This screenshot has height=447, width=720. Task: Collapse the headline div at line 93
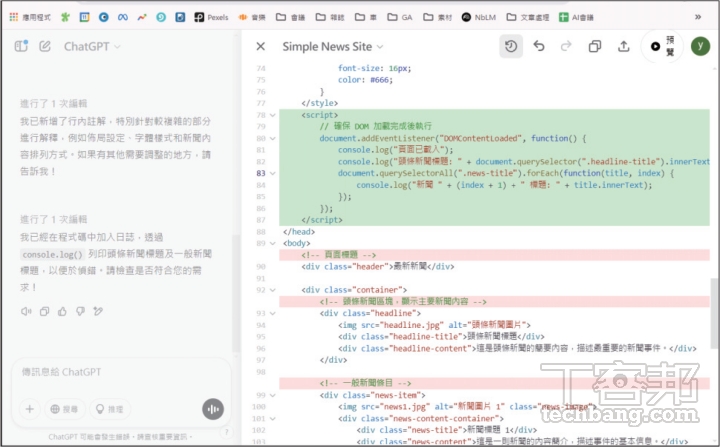coord(273,314)
